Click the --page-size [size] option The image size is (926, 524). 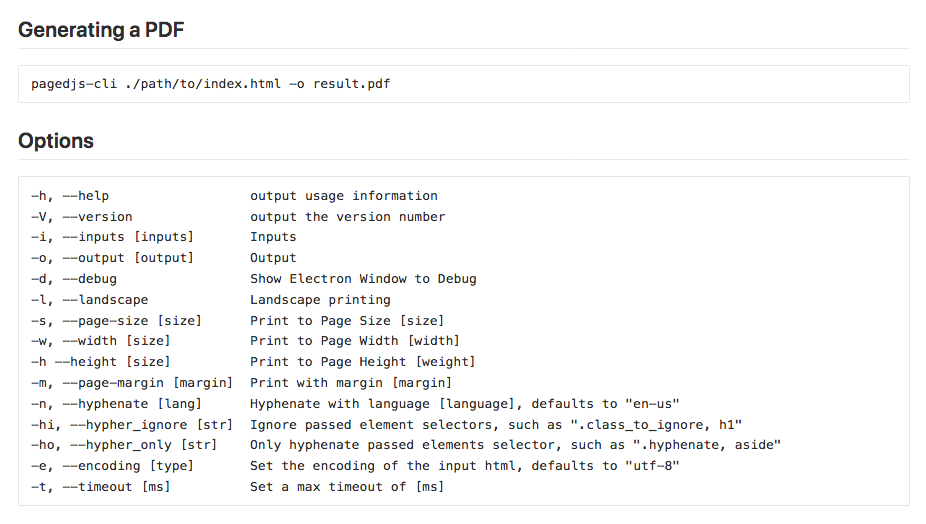click(x=116, y=320)
